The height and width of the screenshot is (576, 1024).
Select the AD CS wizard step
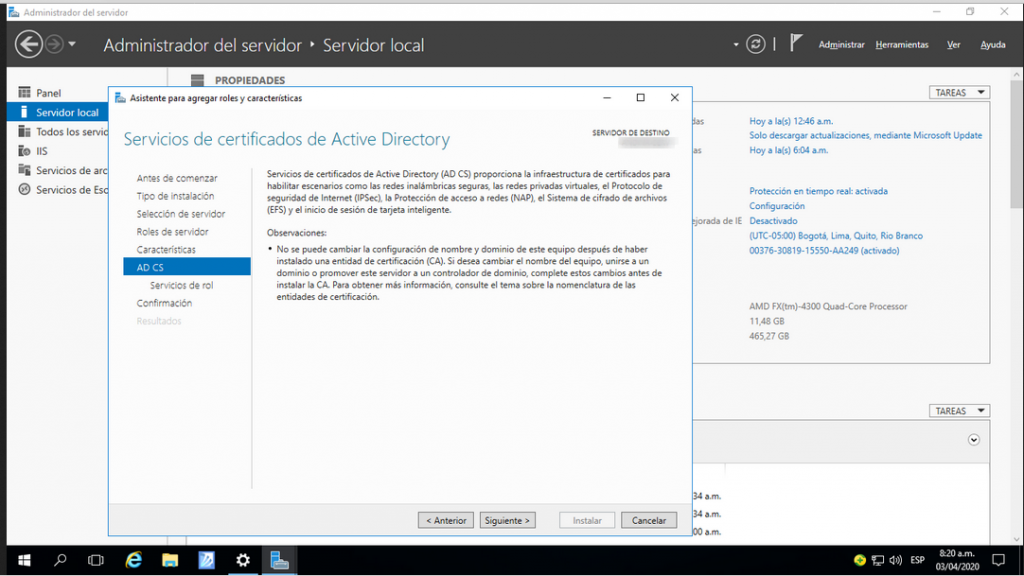(x=187, y=267)
